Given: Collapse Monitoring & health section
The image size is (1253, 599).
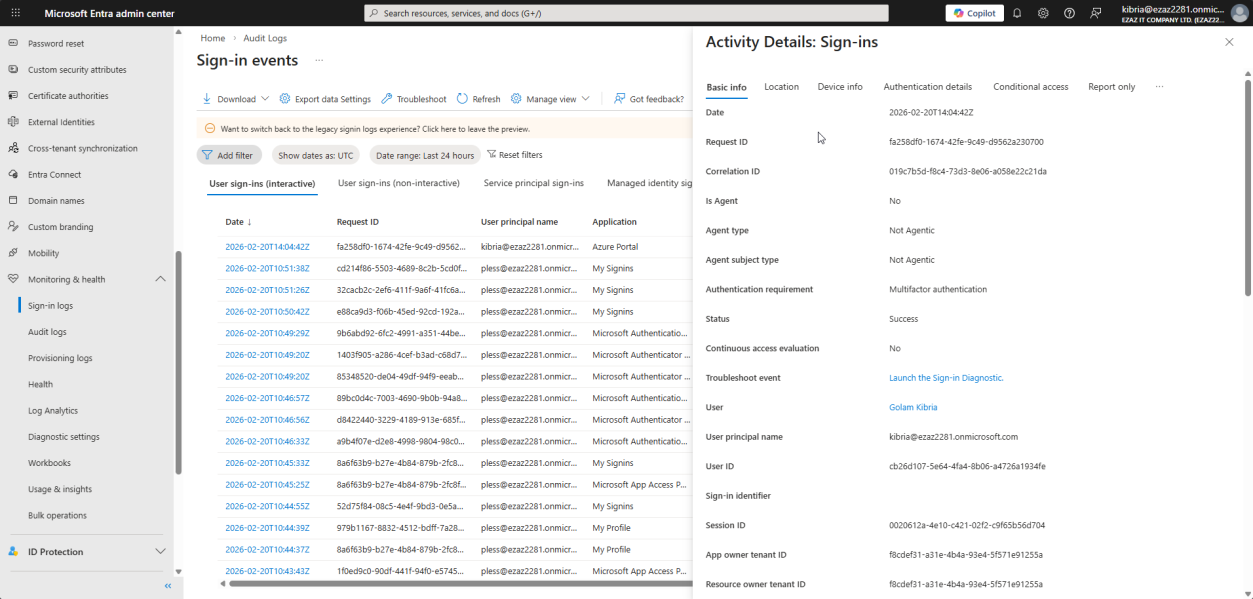Looking at the screenshot, I should 160,279.
